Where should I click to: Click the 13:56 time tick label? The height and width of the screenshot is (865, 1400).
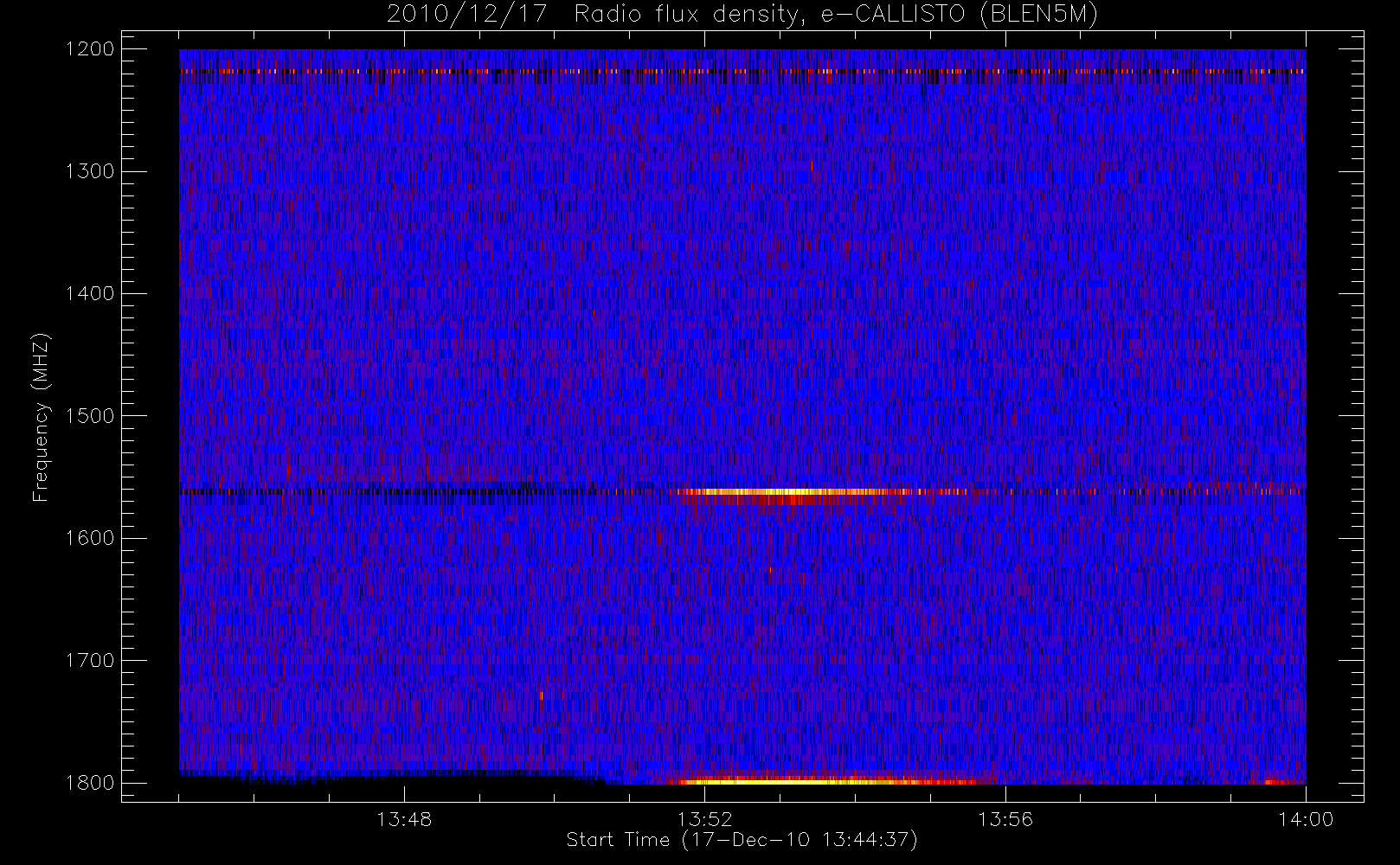point(1005,819)
